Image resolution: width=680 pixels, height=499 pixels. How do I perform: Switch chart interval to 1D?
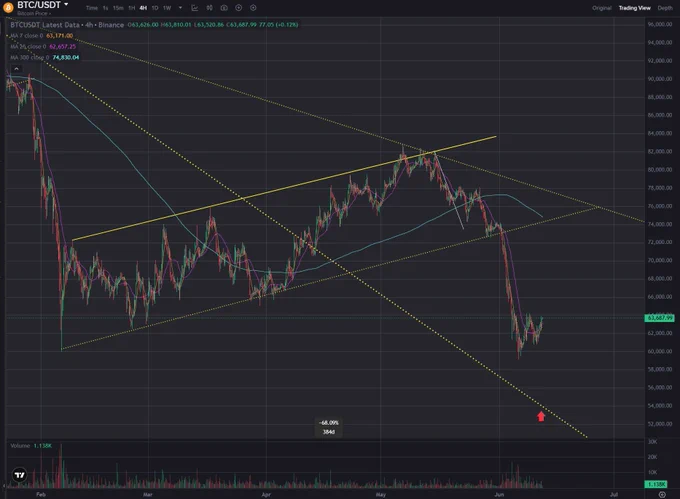[155, 8]
